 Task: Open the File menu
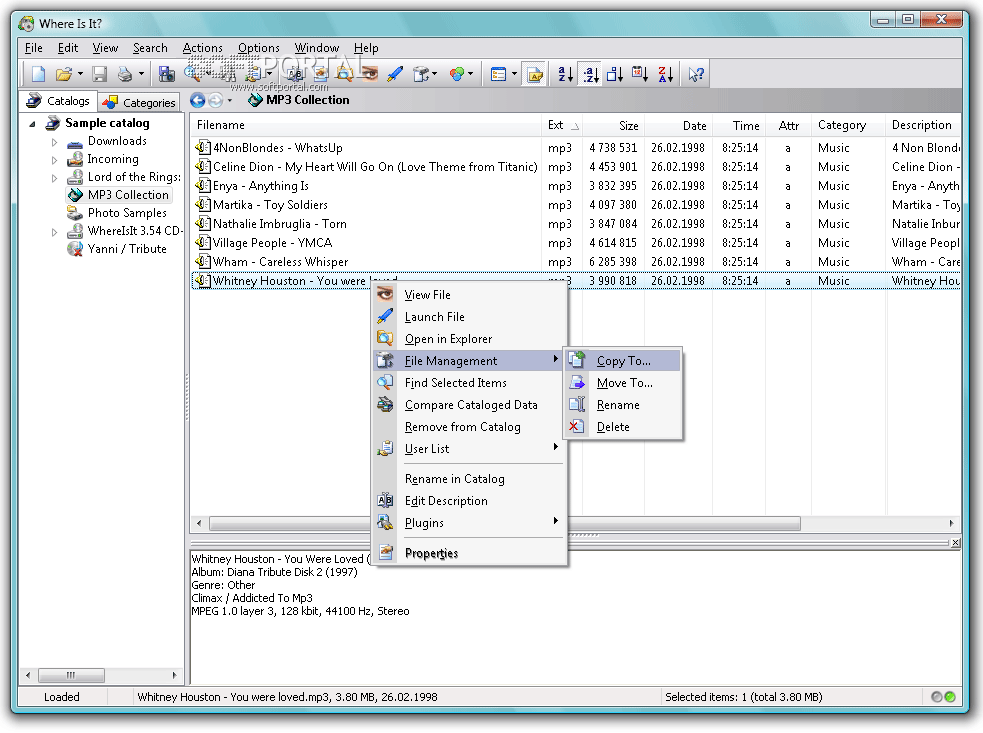(33, 48)
